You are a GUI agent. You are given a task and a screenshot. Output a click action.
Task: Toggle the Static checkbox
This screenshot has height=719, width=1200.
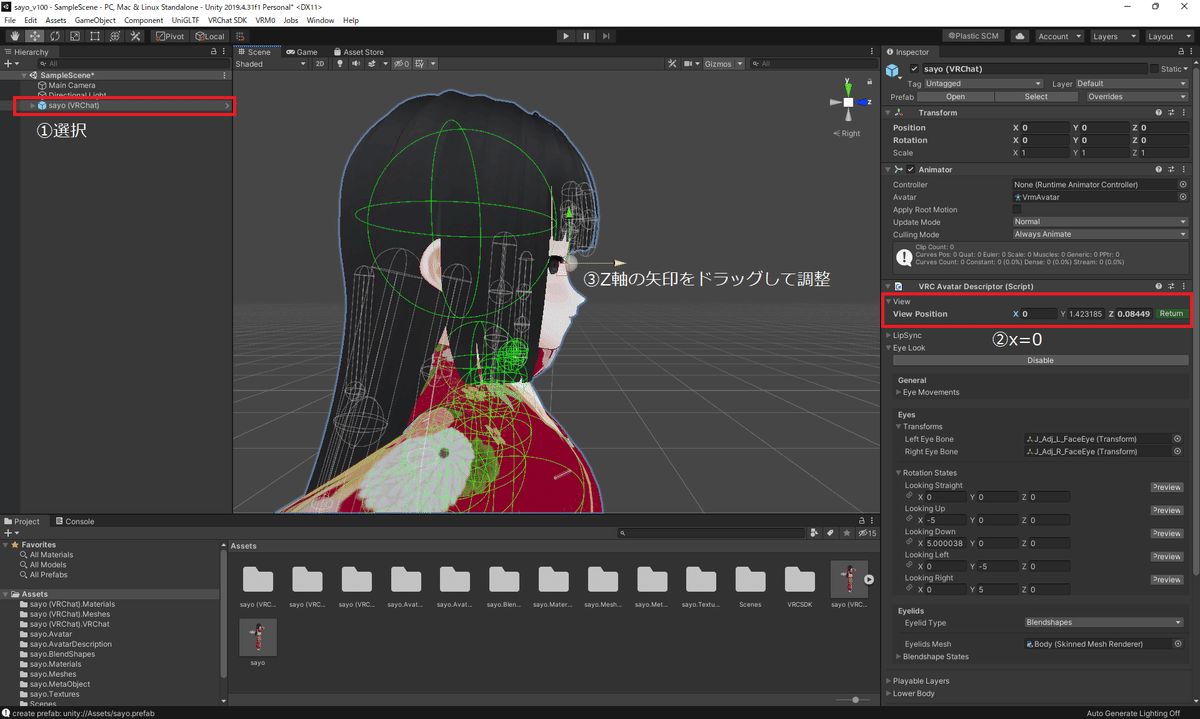pos(1154,69)
